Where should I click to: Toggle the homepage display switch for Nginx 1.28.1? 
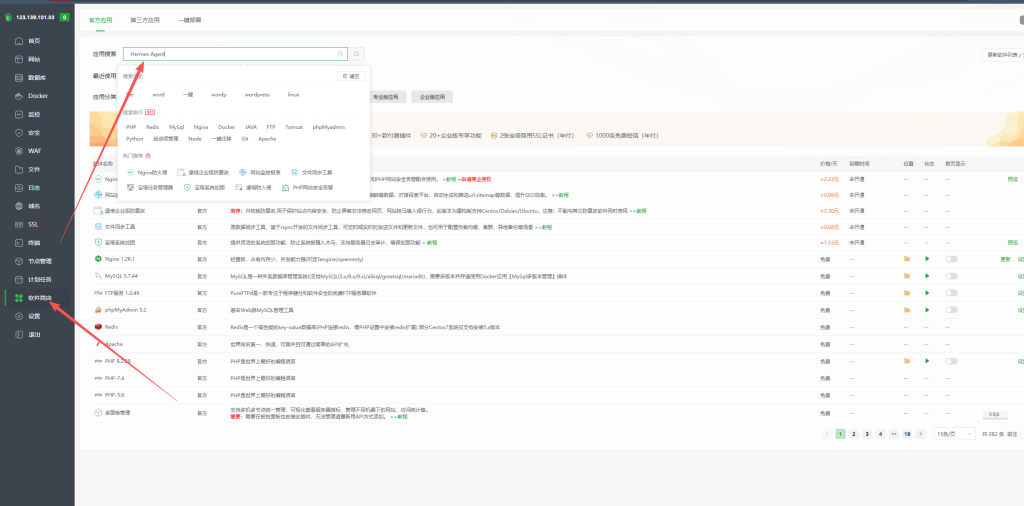[951, 259]
